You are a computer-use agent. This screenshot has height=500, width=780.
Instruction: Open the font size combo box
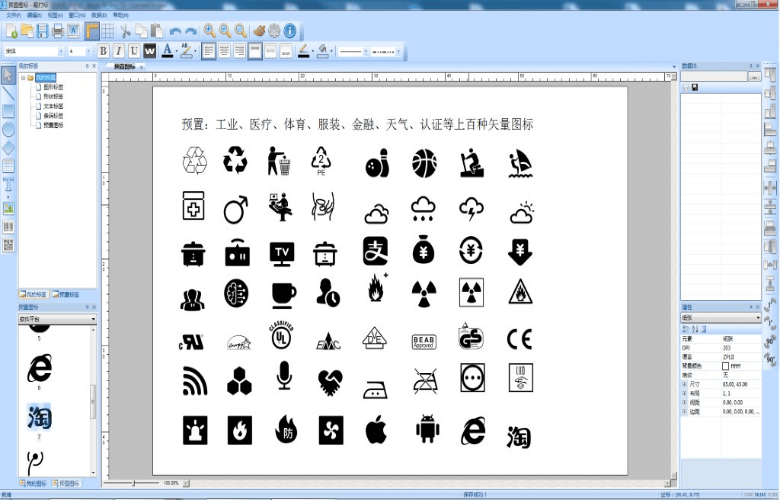point(80,51)
